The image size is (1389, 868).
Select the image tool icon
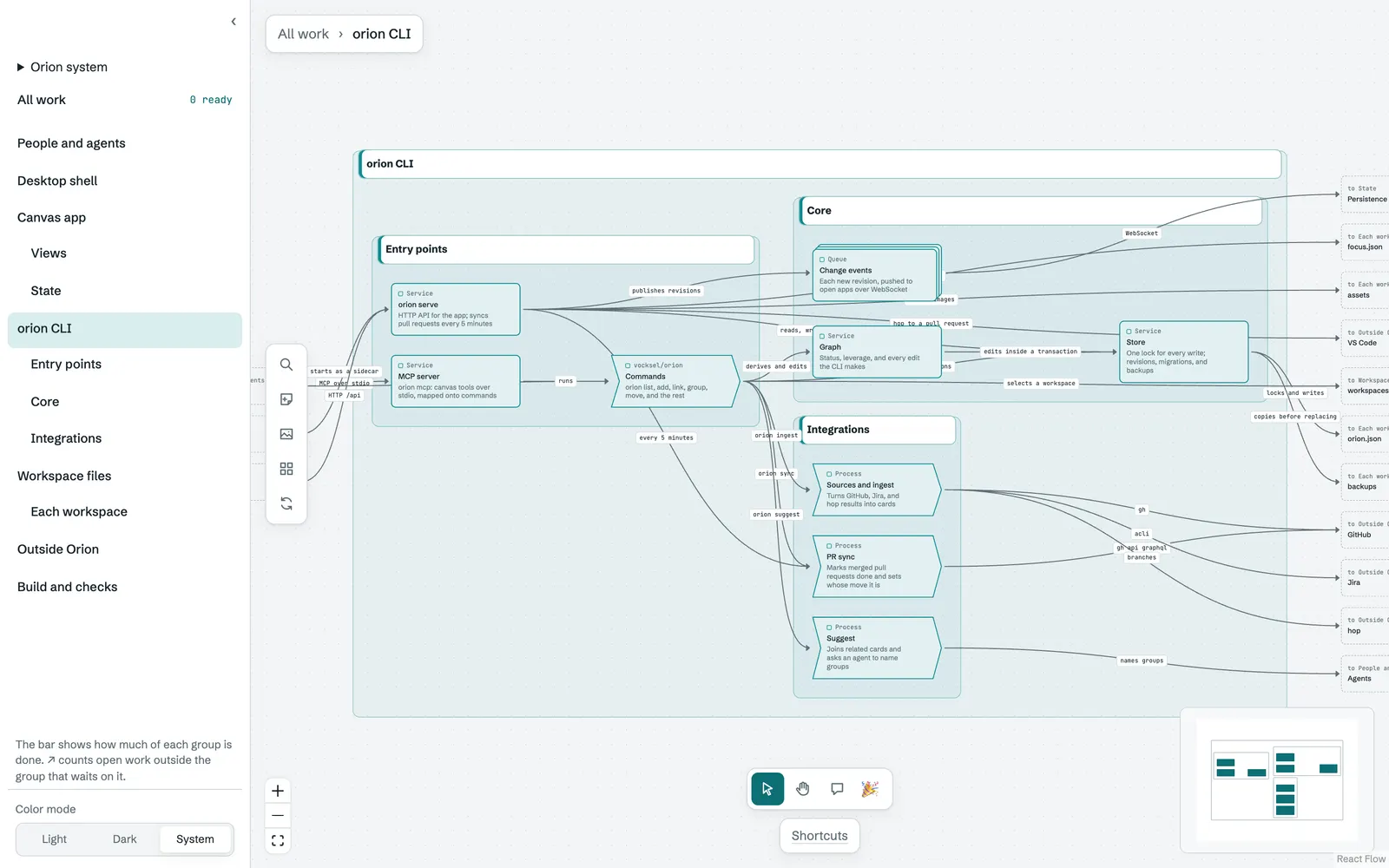pyautogui.click(x=286, y=434)
